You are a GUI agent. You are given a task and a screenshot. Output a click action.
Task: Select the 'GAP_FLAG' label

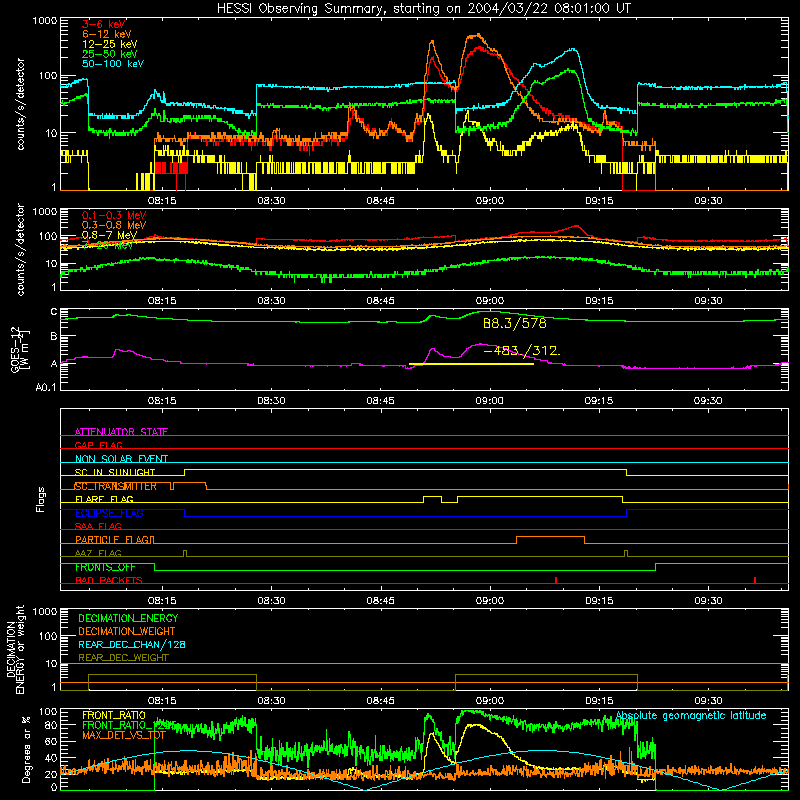click(x=98, y=445)
